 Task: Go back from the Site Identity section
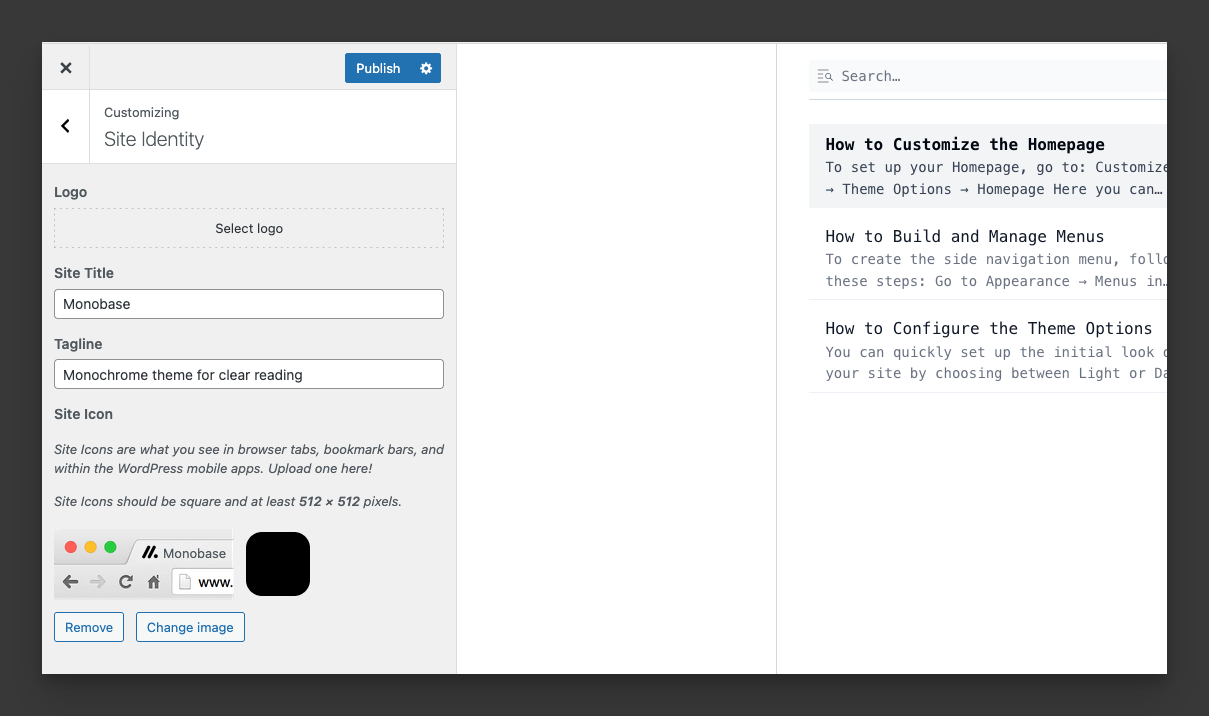tap(66, 126)
